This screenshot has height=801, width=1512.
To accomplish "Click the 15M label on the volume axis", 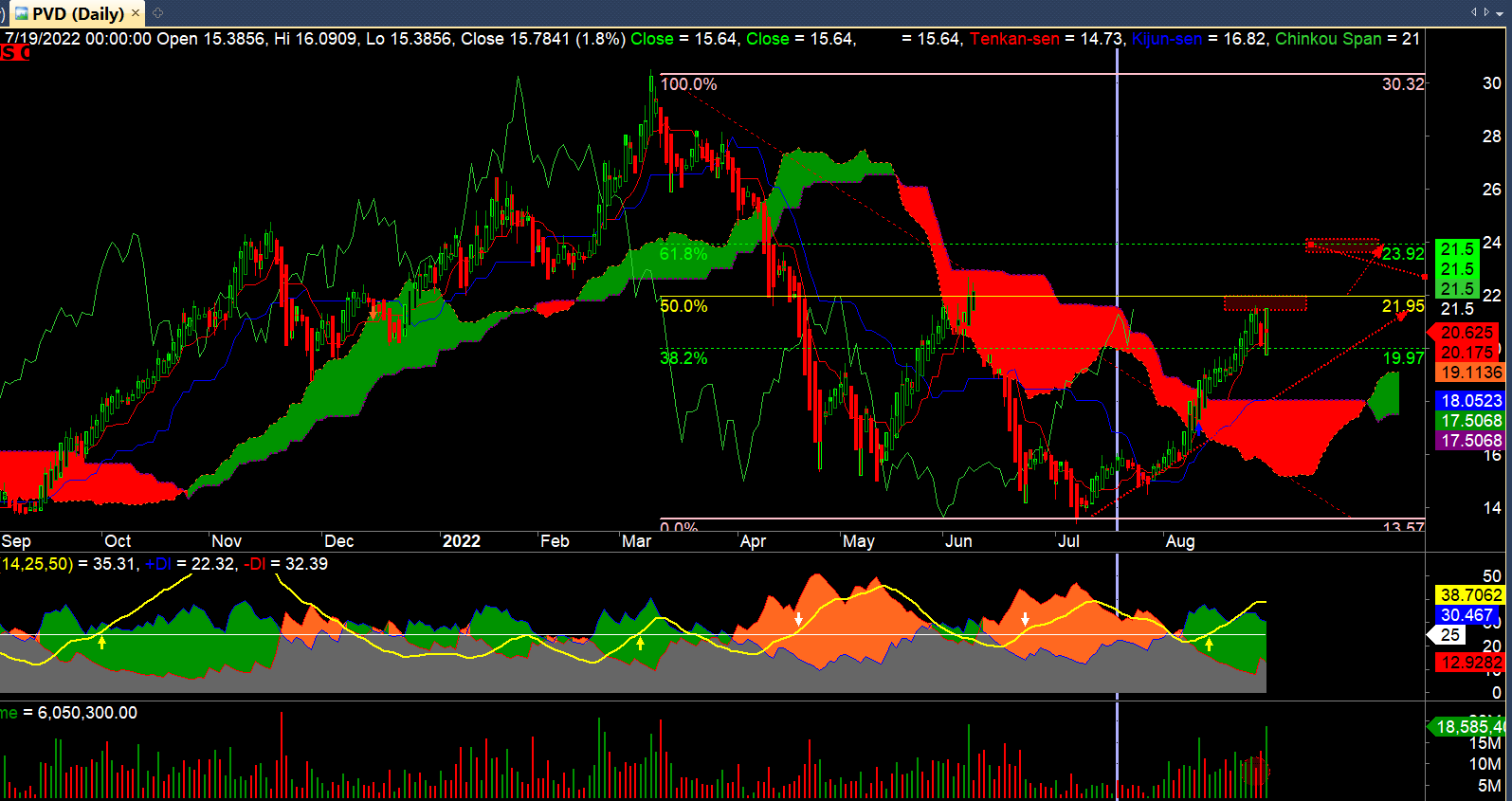I will 1485,744.
